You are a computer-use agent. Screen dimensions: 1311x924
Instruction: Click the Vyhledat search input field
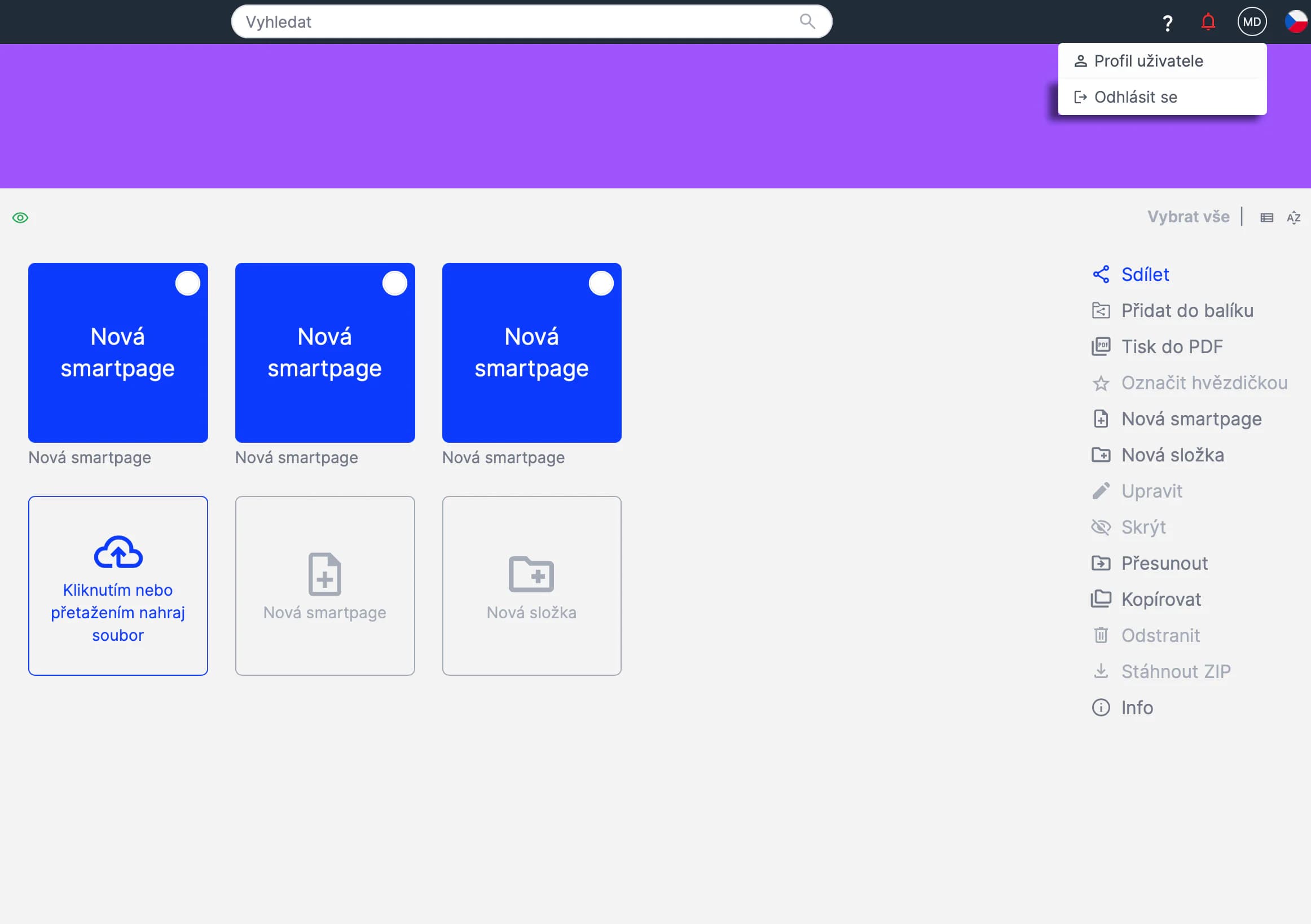514,22
